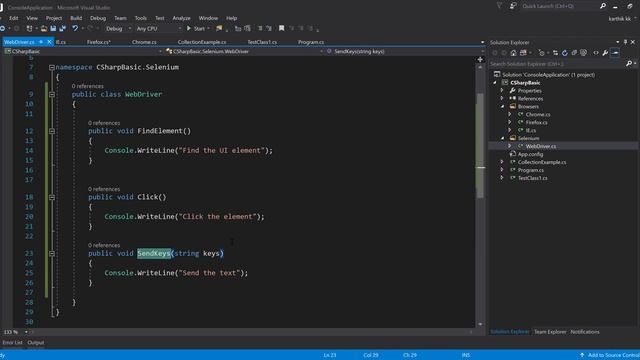The image size is (640, 360).
Task: Toggle Show All Files in Solution Explorer
Action: (584, 53)
